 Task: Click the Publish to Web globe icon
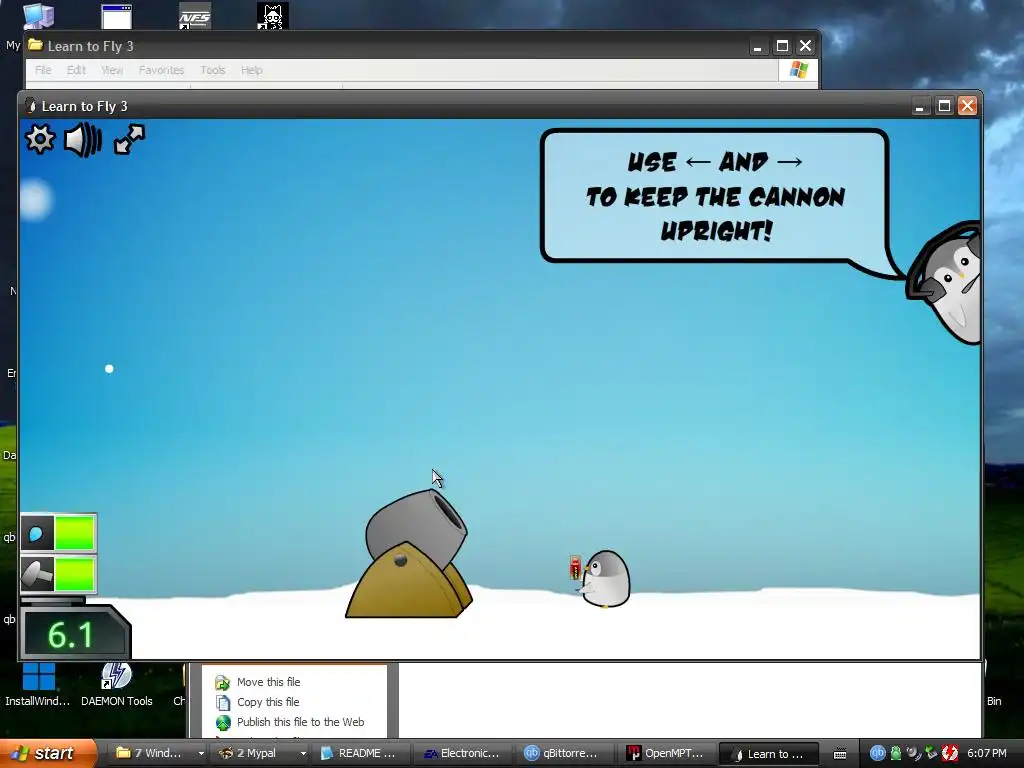click(x=223, y=722)
